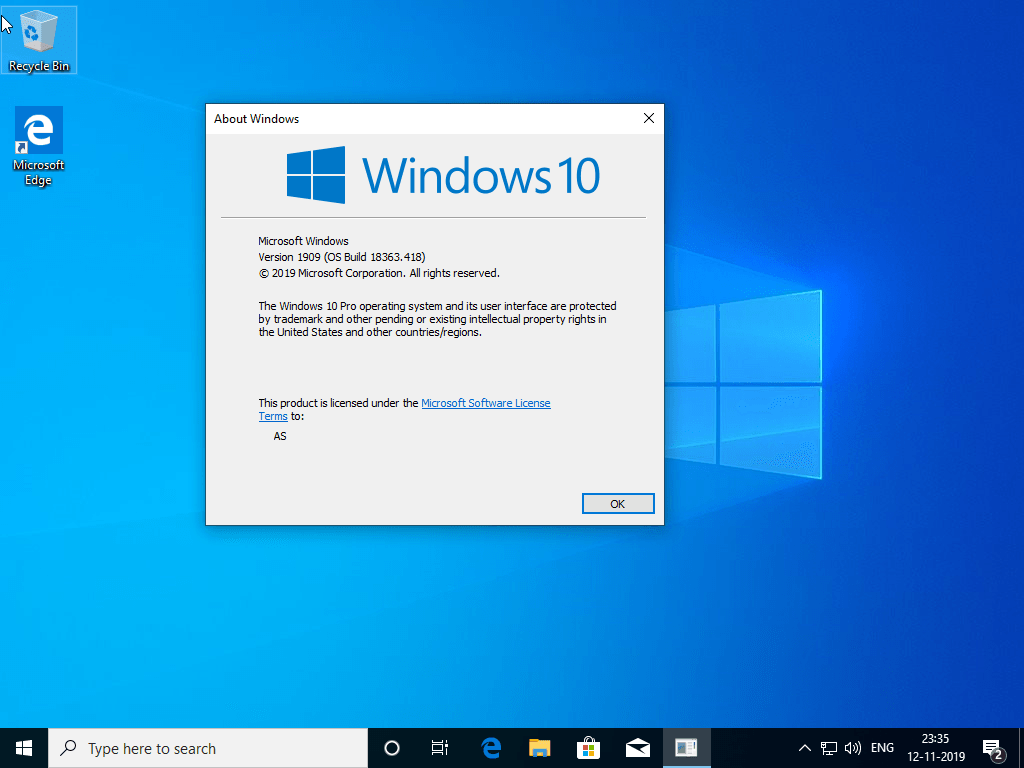
Task: Launch Microsoft Store from the taskbar
Action: [x=588, y=748]
